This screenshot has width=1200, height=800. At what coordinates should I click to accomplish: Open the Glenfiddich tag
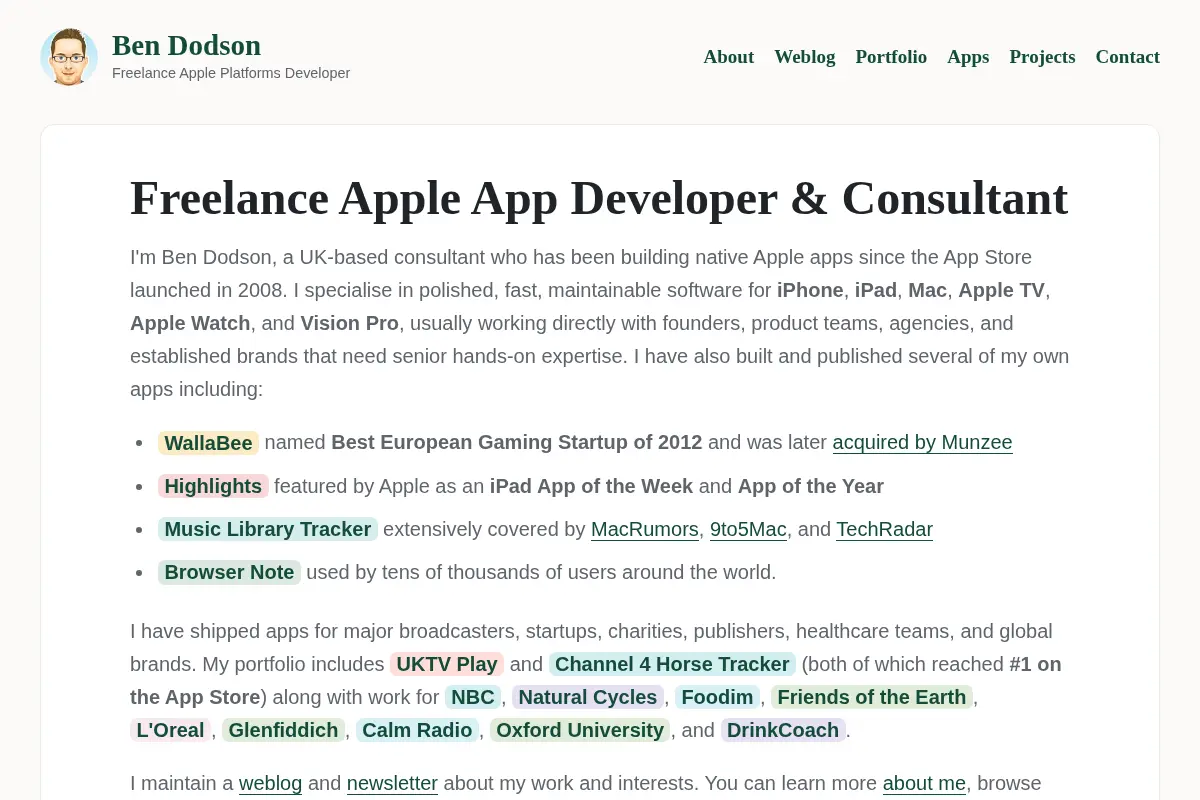click(283, 730)
